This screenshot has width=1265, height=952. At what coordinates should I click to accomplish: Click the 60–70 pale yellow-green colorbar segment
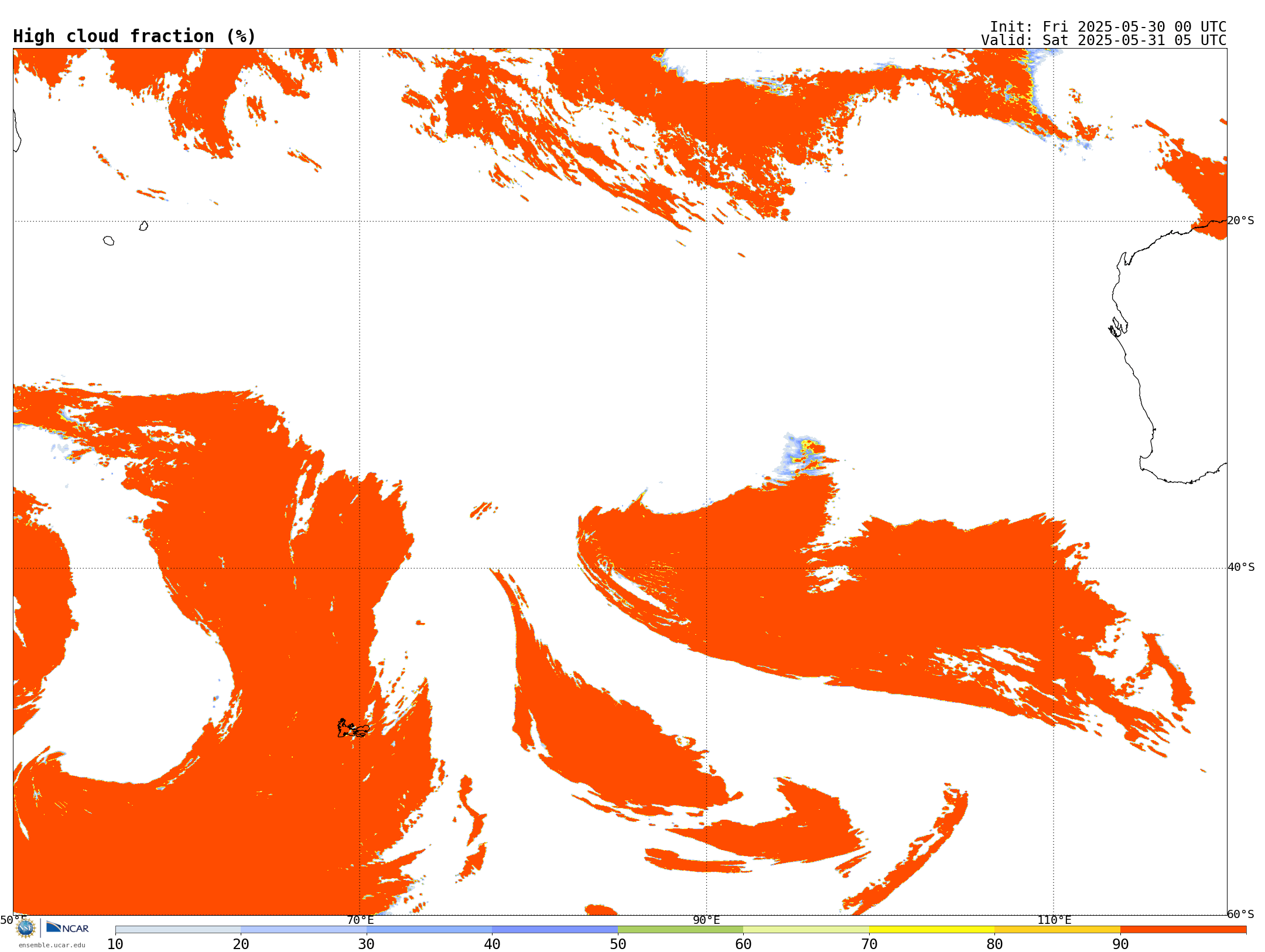click(x=806, y=929)
